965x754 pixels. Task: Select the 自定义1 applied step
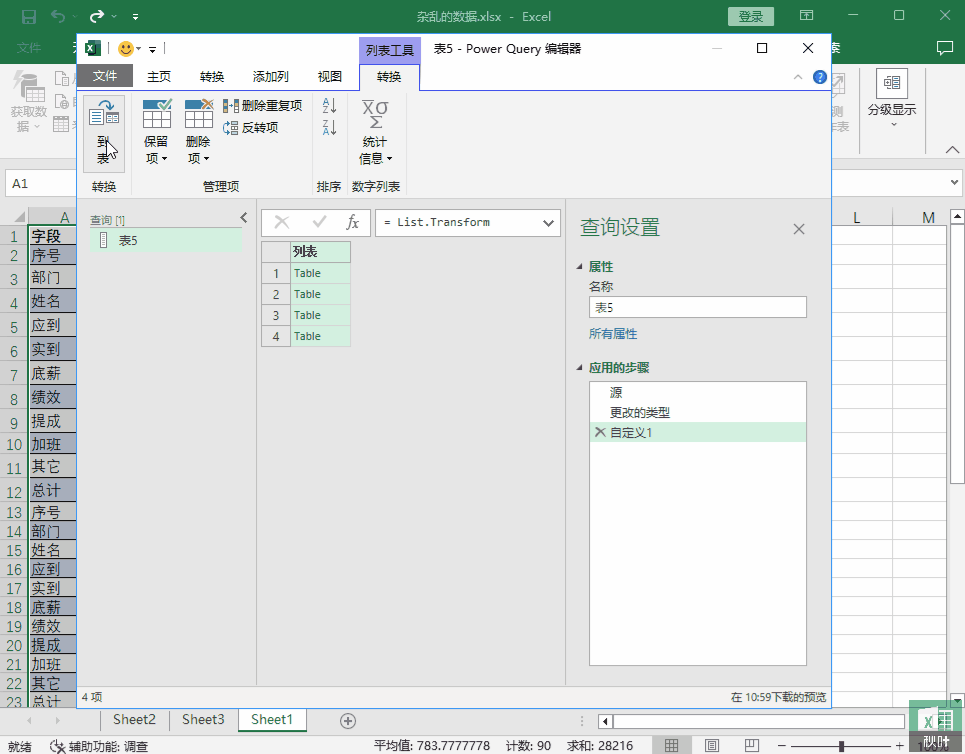coord(697,432)
